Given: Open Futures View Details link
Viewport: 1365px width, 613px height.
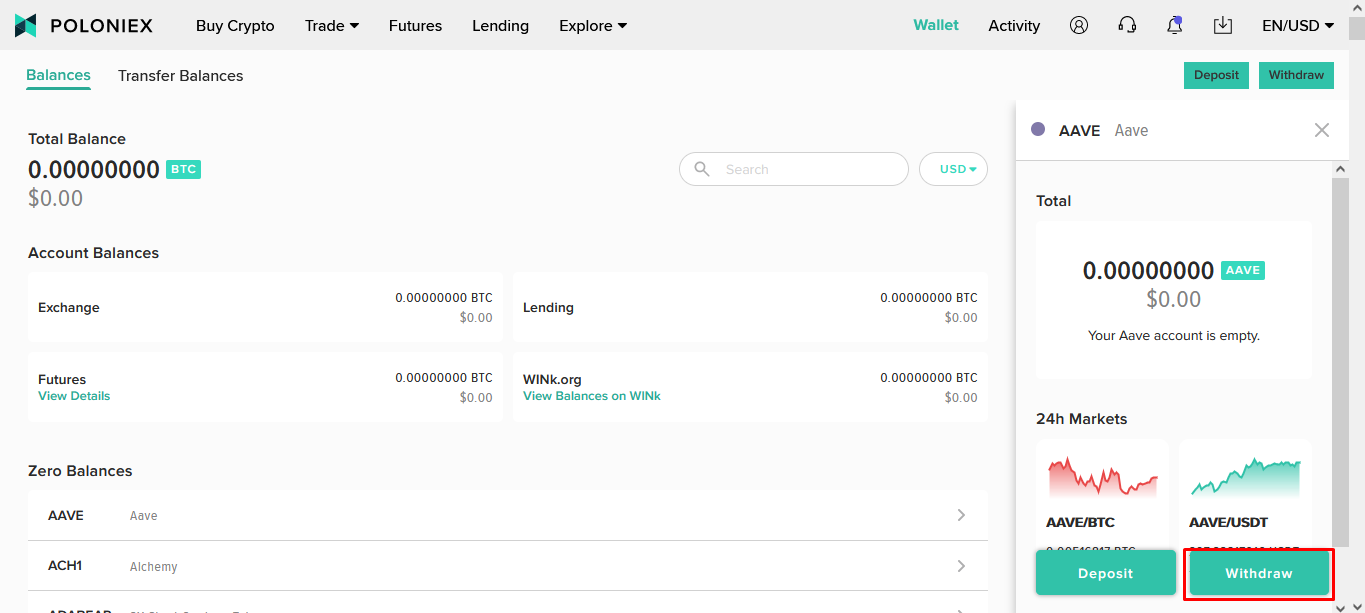Looking at the screenshot, I should (74, 396).
